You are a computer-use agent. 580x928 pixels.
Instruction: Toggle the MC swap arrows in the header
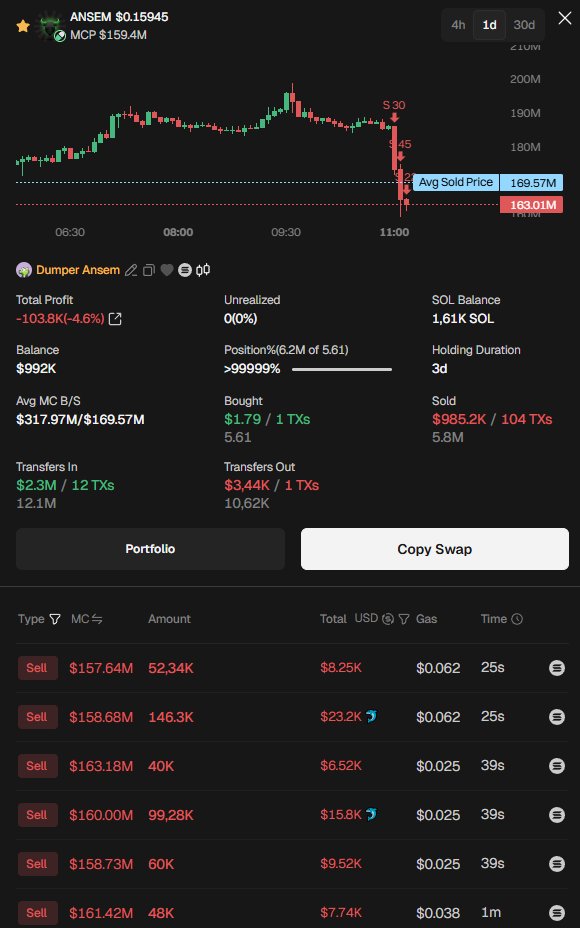click(x=97, y=619)
